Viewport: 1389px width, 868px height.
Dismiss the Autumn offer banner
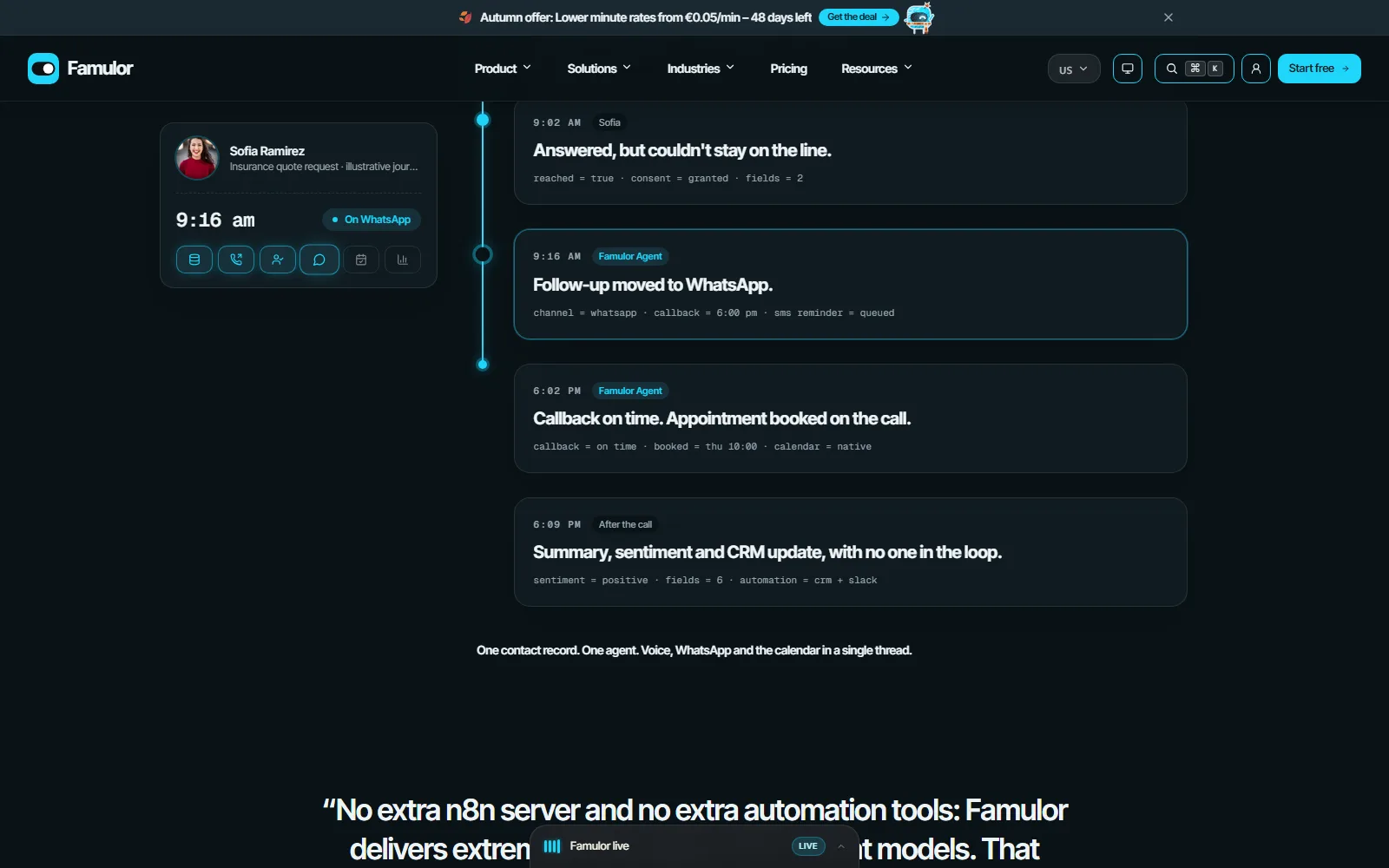point(1168,17)
